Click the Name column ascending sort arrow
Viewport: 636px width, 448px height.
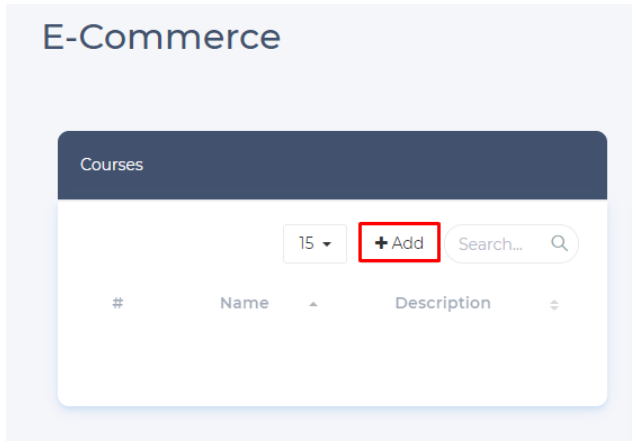click(x=313, y=304)
